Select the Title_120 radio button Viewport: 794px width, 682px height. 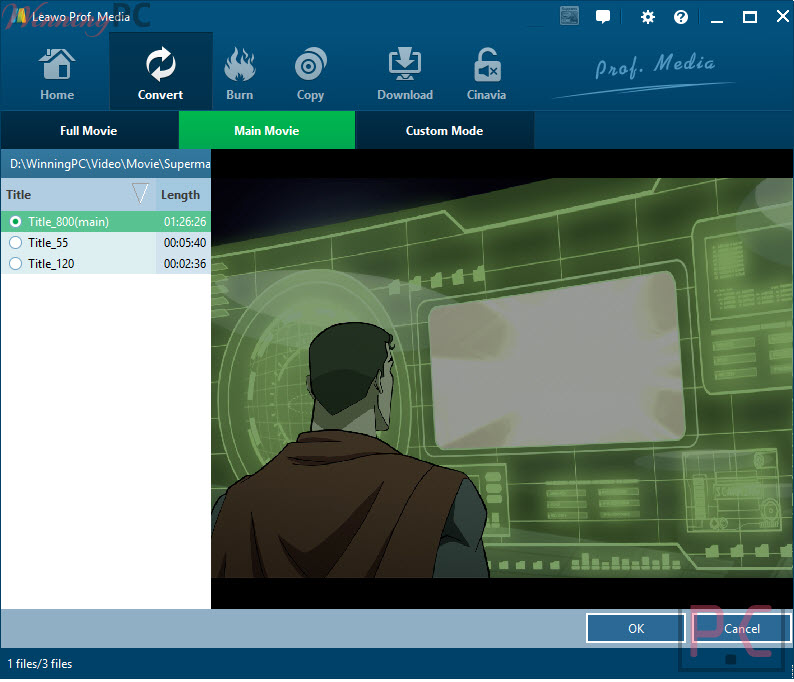pos(15,263)
